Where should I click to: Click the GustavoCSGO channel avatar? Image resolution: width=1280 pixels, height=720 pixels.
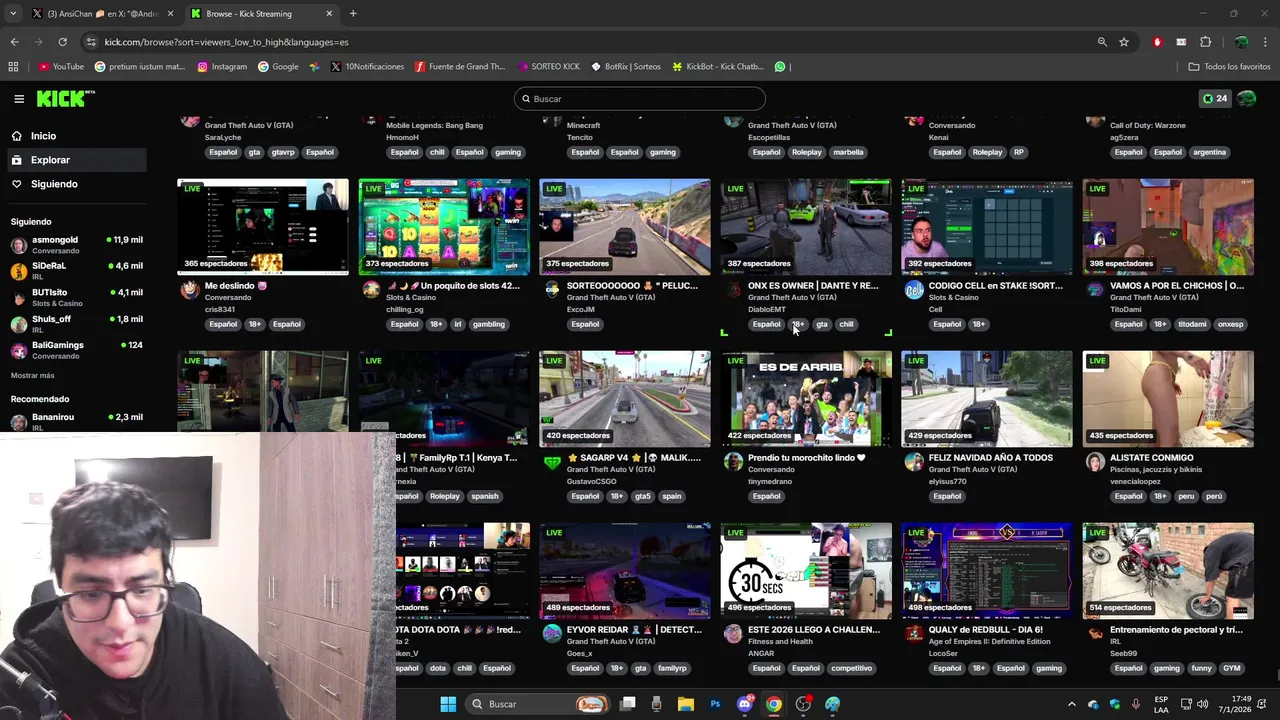[552, 462]
